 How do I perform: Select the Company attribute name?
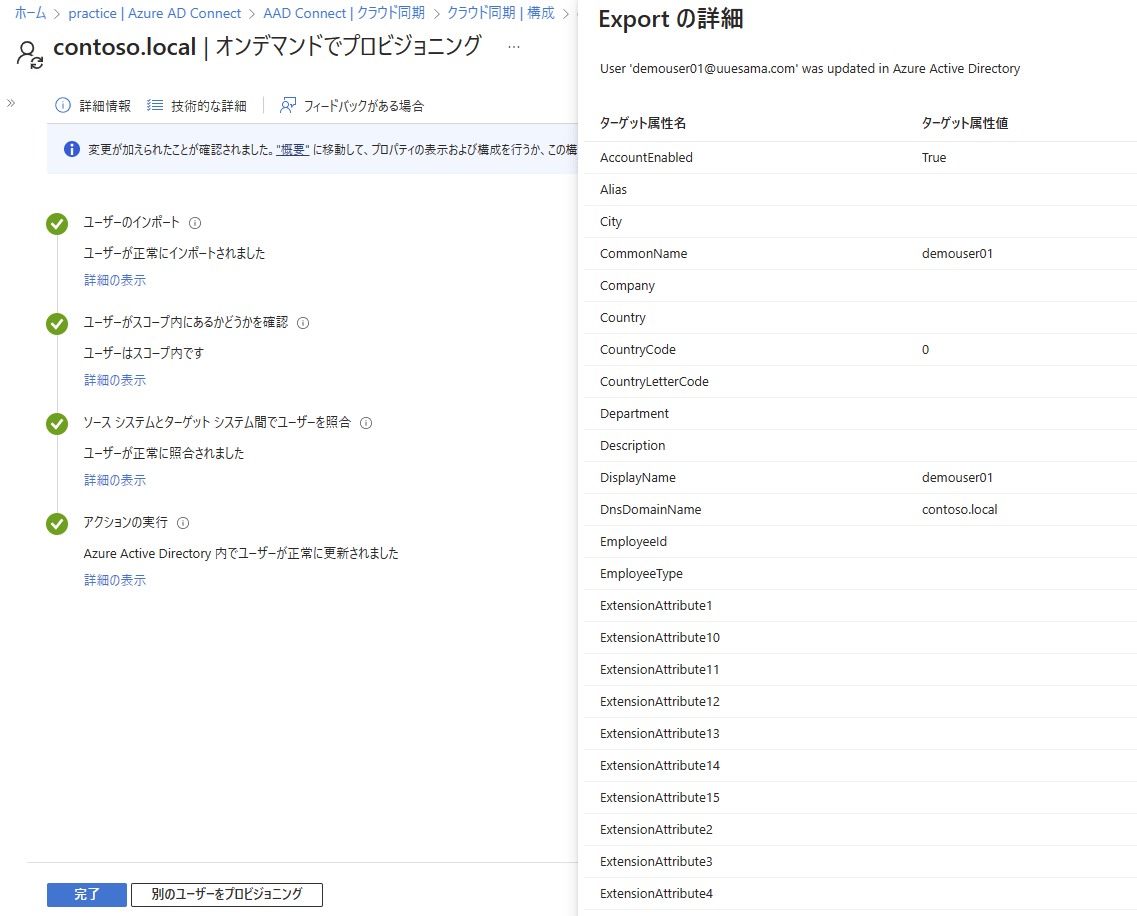pos(627,286)
